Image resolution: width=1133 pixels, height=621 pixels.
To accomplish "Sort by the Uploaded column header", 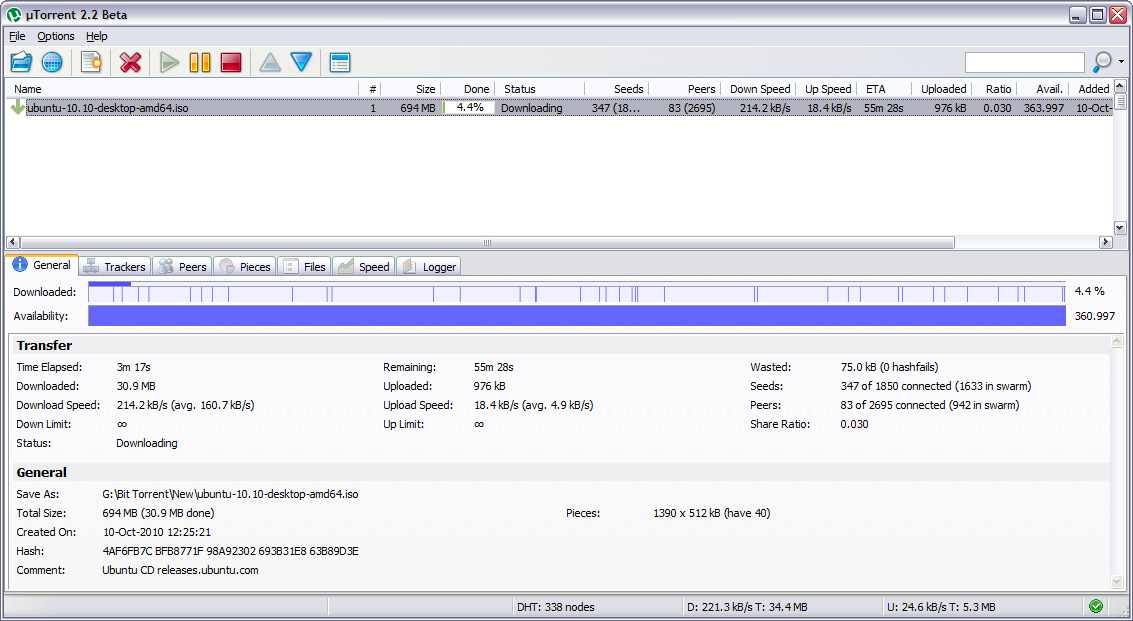I will 942,89.
